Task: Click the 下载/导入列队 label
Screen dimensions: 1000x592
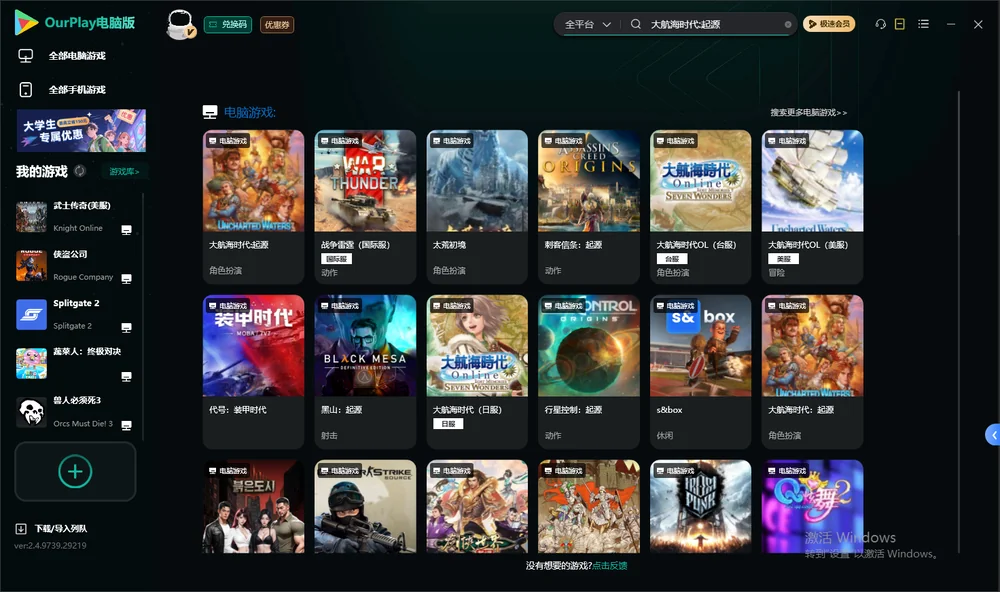Action: coord(61,528)
